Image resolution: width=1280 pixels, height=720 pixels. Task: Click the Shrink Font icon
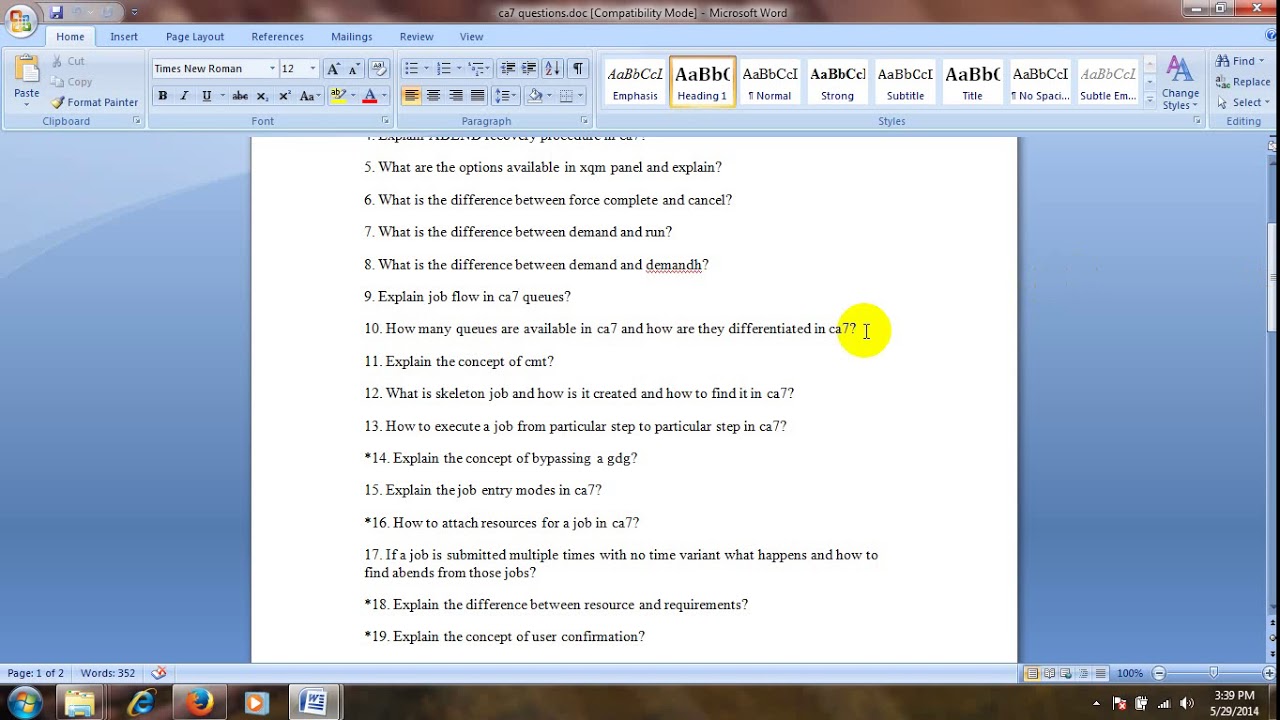click(354, 69)
